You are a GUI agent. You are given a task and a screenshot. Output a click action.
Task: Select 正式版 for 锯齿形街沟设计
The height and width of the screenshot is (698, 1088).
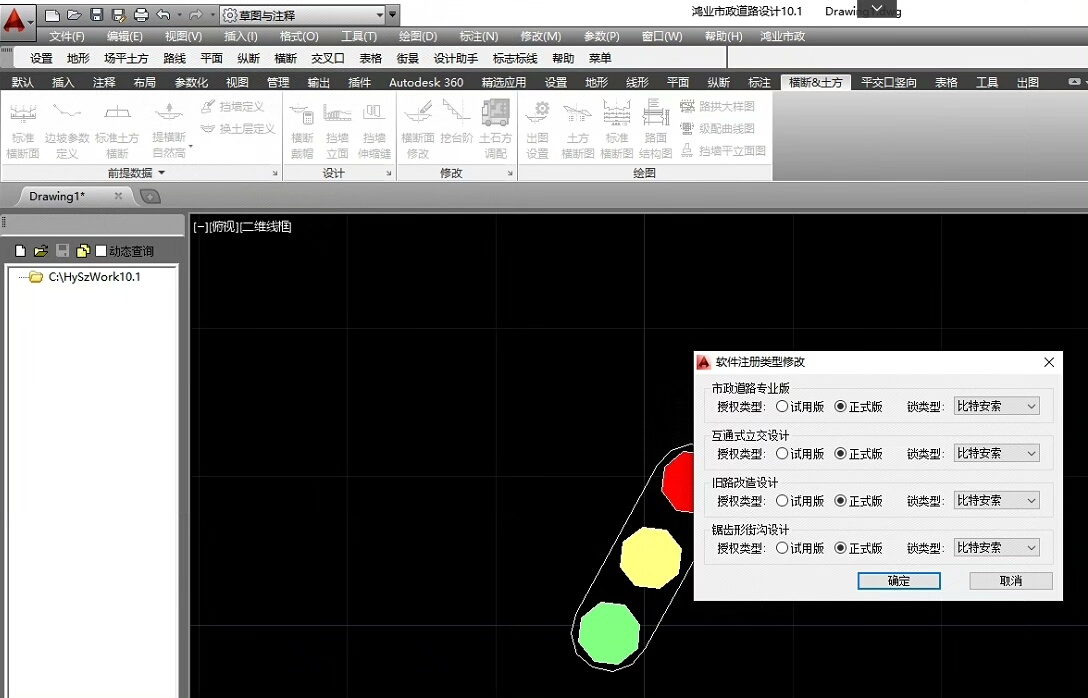point(858,548)
